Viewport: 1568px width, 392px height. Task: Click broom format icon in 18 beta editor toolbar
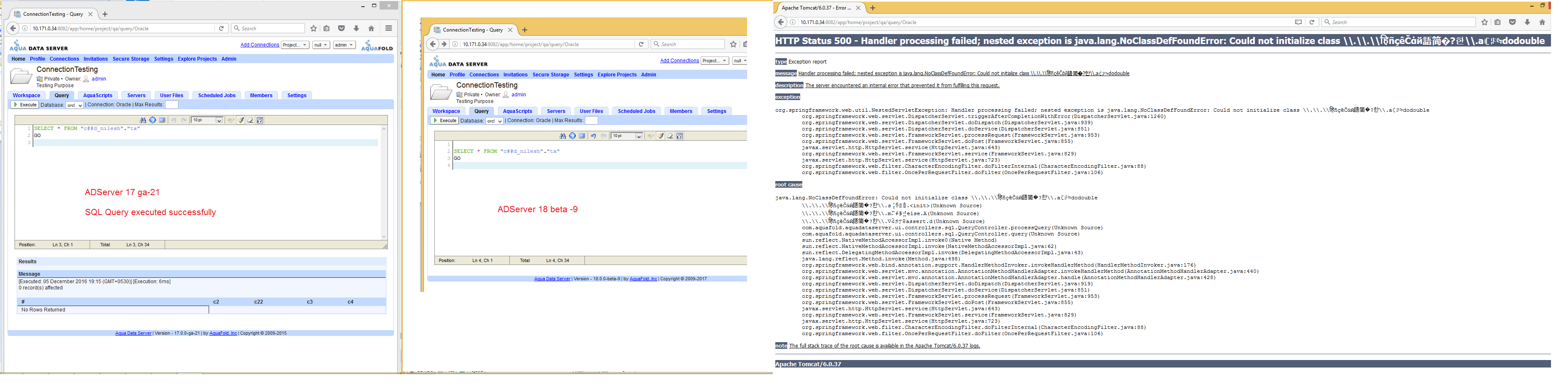tap(661, 136)
